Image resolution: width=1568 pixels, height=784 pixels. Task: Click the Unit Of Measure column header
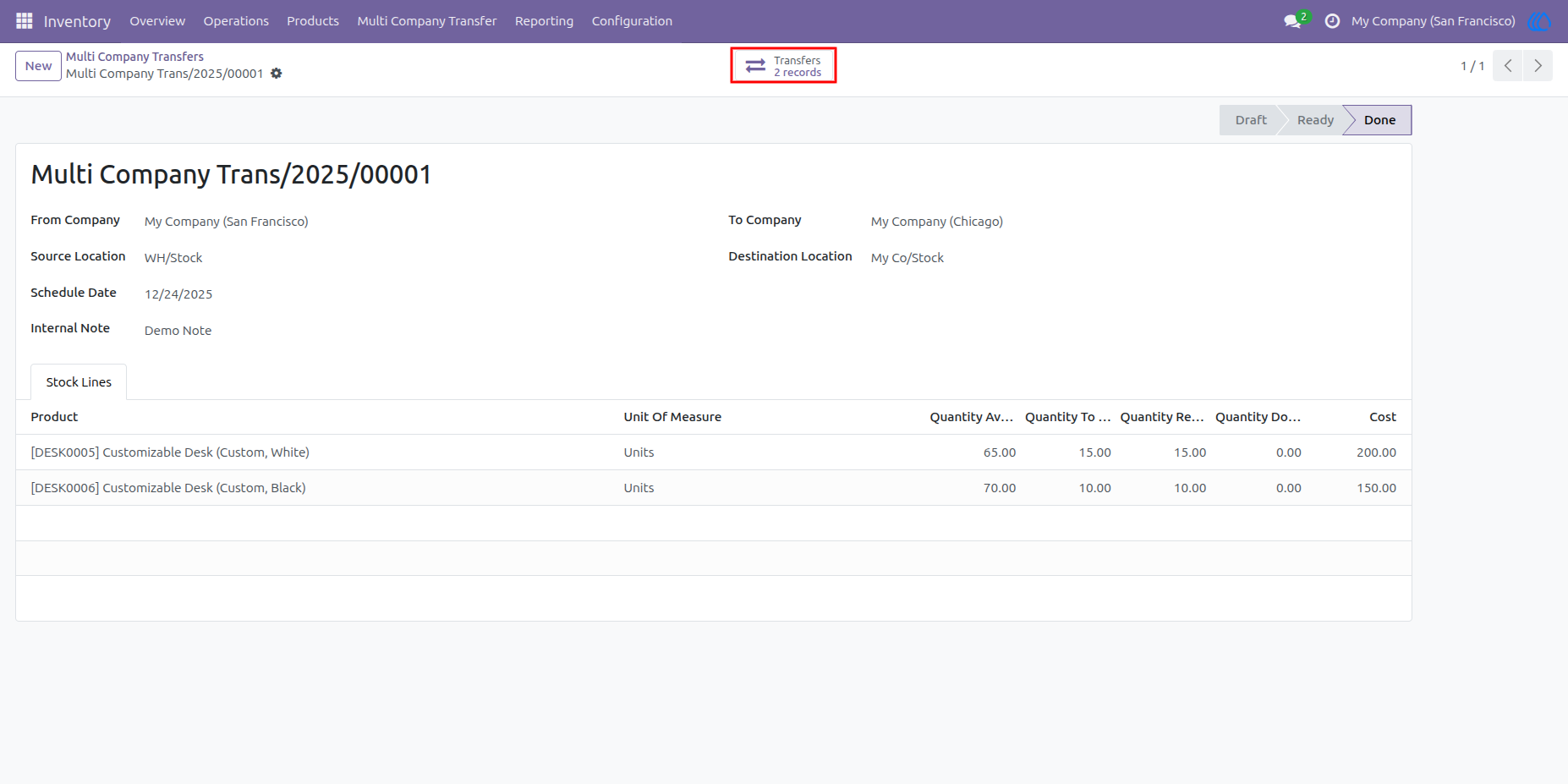(x=672, y=417)
